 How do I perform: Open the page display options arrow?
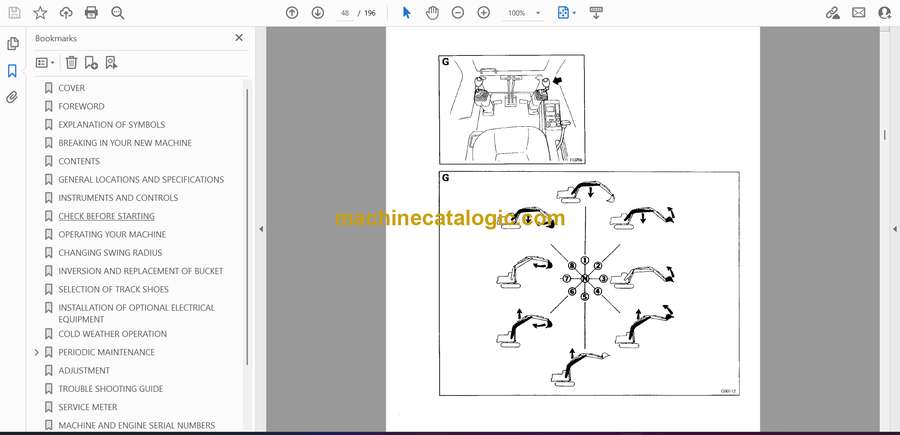pyautogui.click(x=575, y=13)
